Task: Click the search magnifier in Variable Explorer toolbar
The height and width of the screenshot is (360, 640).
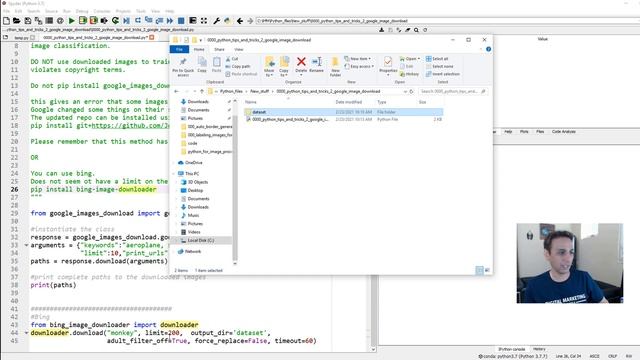Action: pyautogui.click(x=416, y=30)
